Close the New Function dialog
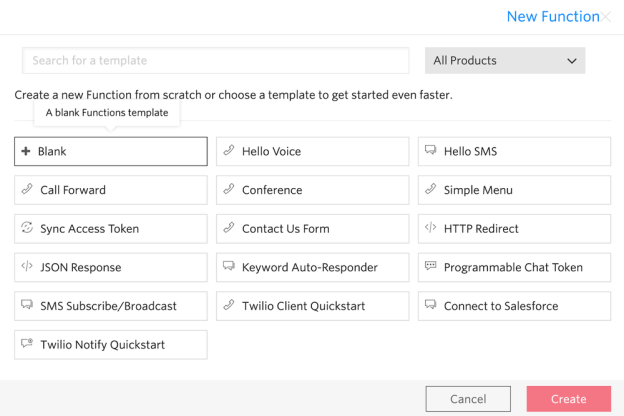This screenshot has height=416, width=624. tap(606, 17)
